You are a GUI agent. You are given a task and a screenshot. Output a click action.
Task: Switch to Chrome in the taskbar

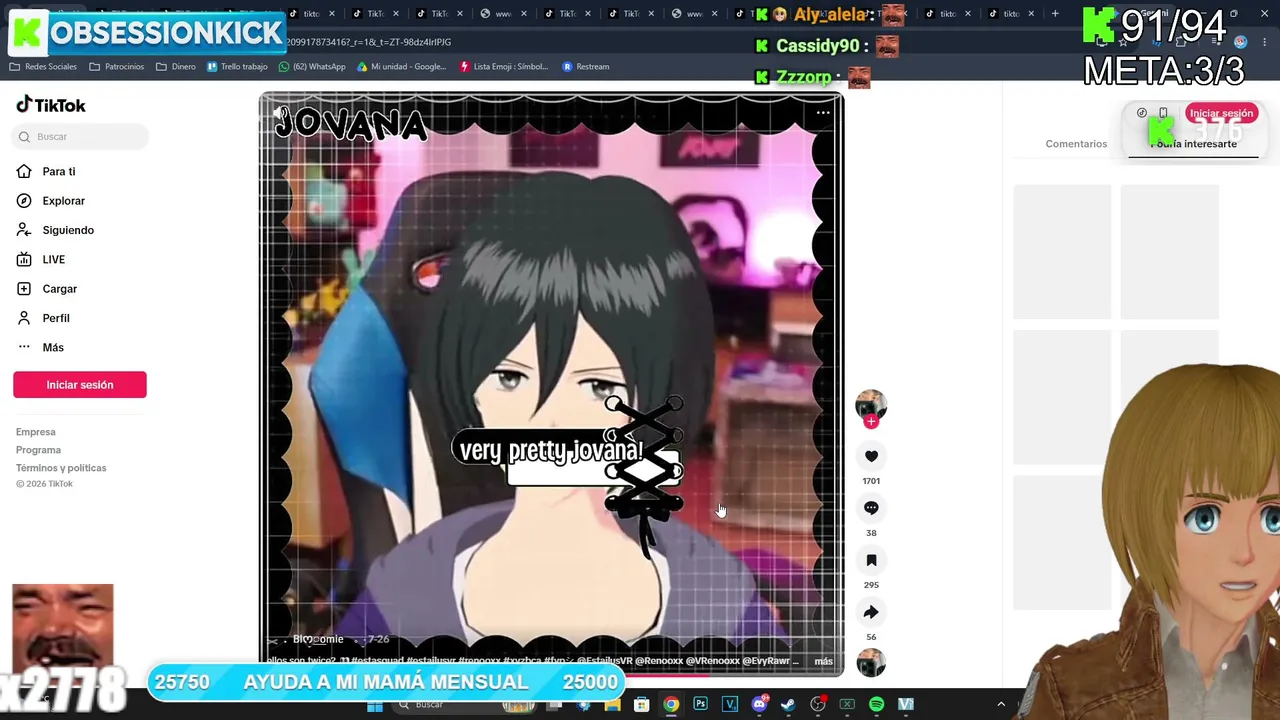(x=671, y=705)
